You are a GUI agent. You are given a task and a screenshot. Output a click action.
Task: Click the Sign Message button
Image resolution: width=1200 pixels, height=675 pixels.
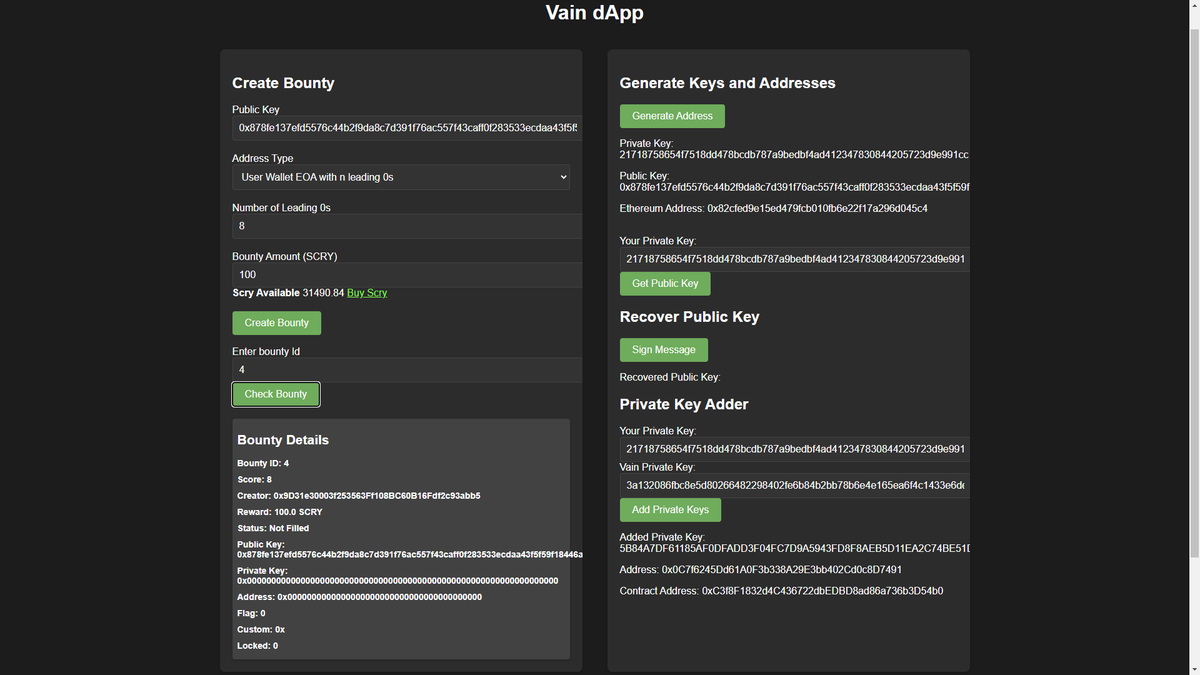click(664, 350)
